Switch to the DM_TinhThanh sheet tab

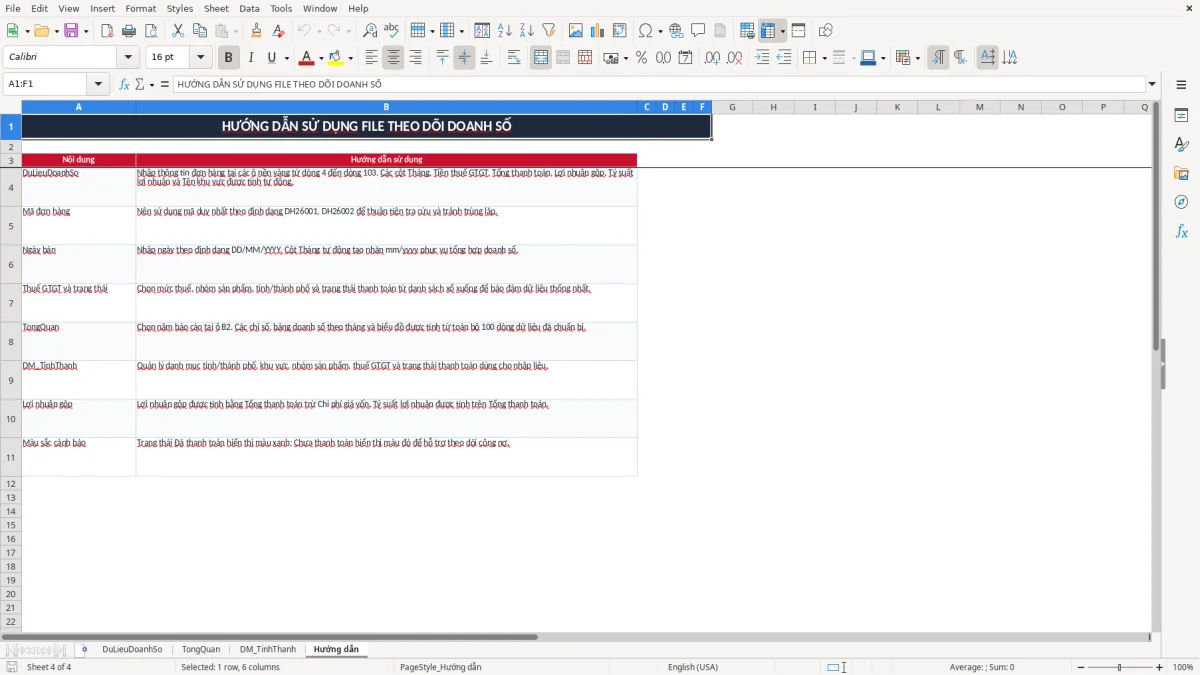pos(268,650)
